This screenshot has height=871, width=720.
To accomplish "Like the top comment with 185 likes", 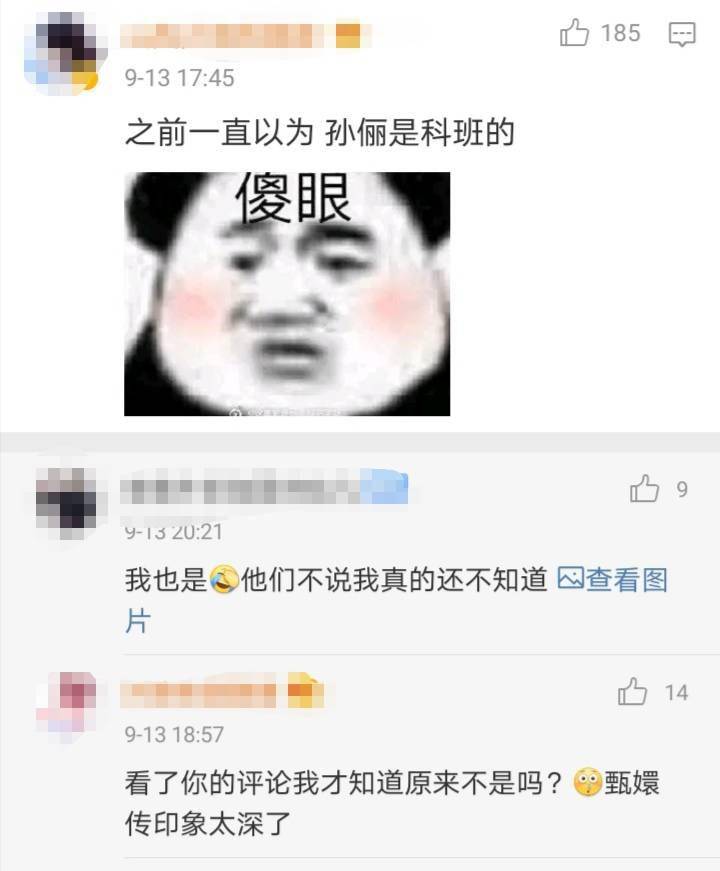I will (574, 33).
